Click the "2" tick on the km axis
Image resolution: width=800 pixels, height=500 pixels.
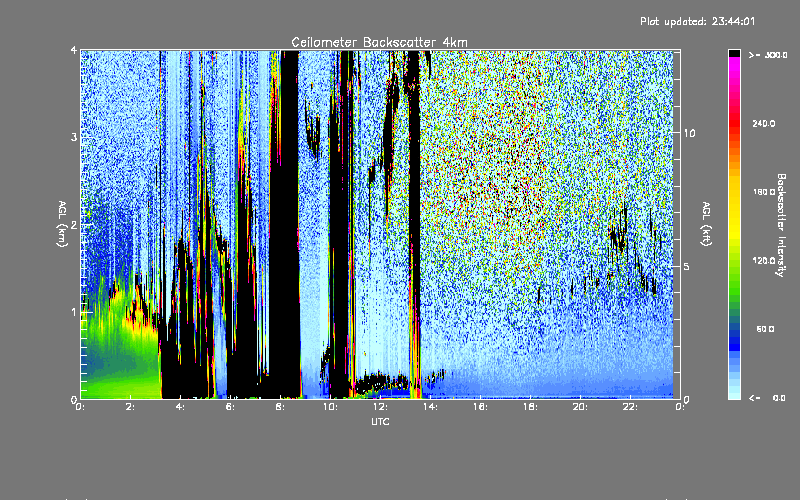[74, 224]
